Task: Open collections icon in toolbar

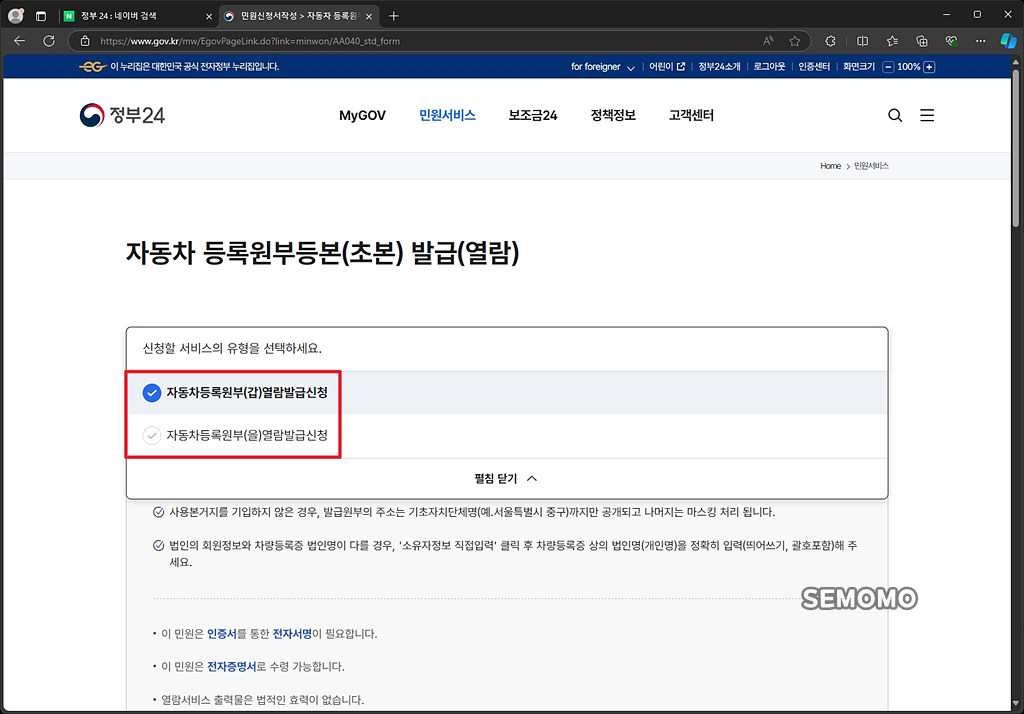Action: click(x=922, y=41)
